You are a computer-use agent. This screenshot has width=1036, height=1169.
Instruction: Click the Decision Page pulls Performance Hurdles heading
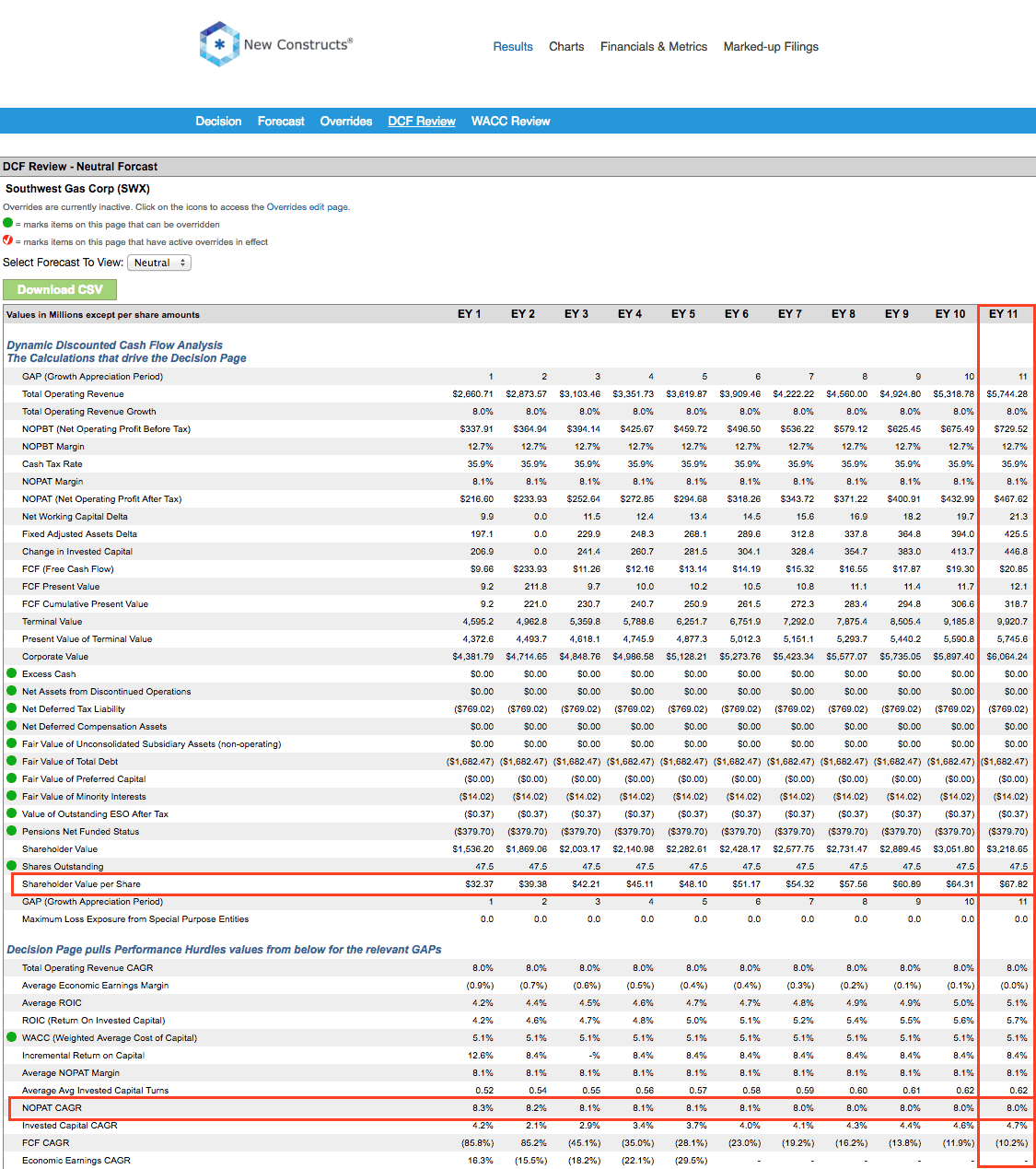click(224, 949)
